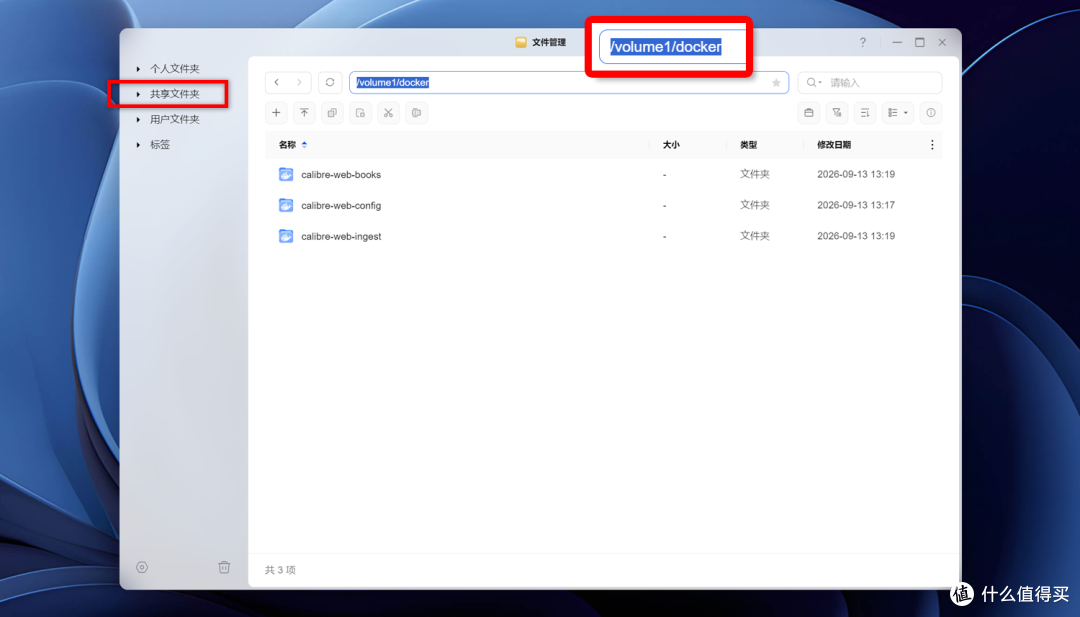Click the paste toolbar icon
This screenshot has width=1080, height=617.
(x=417, y=113)
